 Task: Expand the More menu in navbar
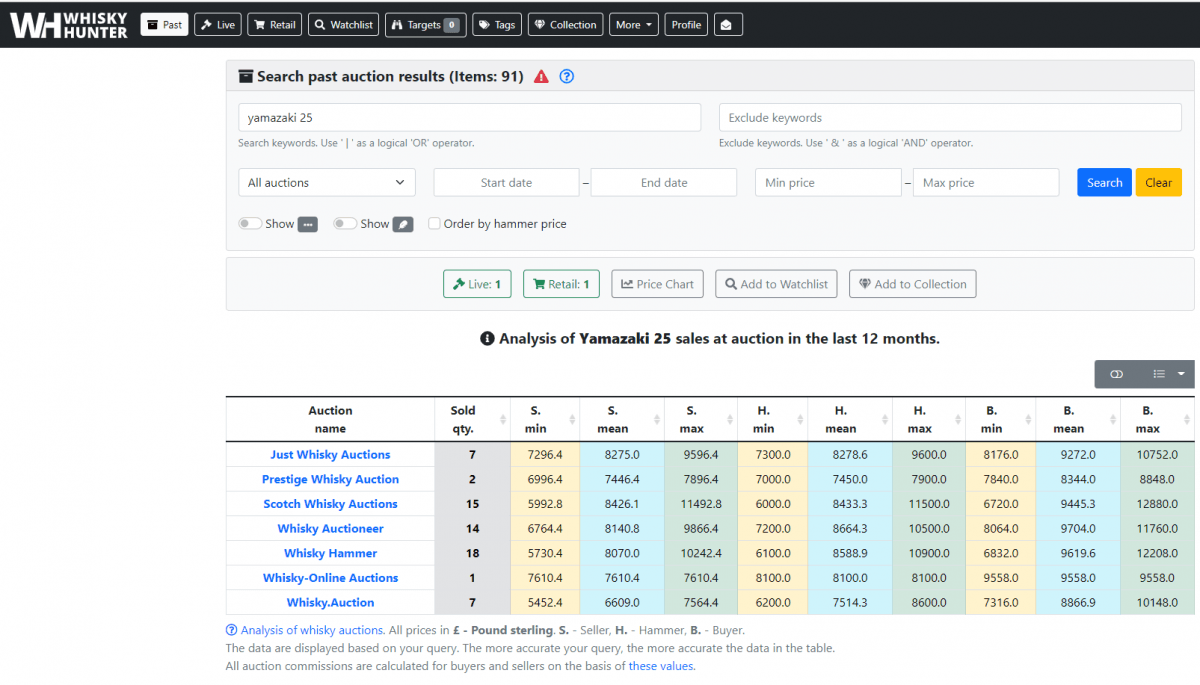pyautogui.click(x=634, y=25)
